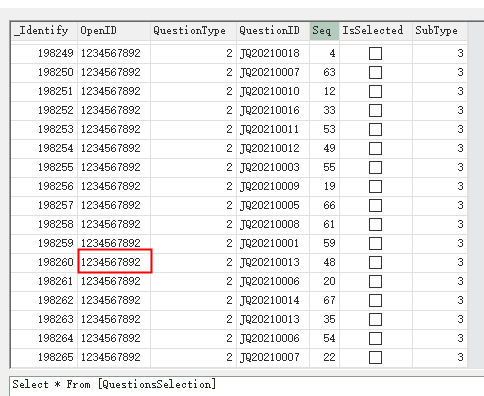The image size is (484, 396).
Task: Toggle IsSelected checkbox for row 198265
Action: click(375, 357)
